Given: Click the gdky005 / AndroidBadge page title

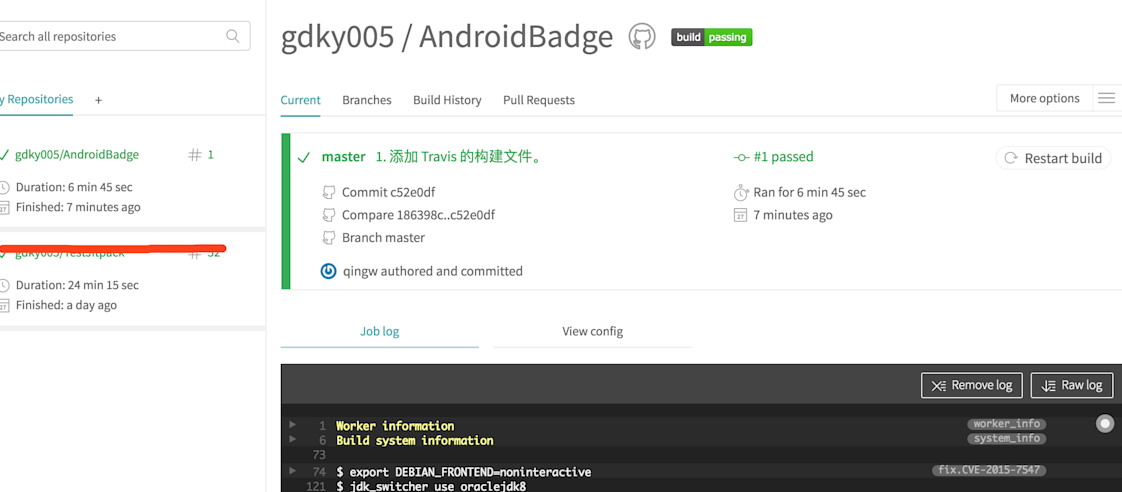Looking at the screenshot, I should click(x=447, y=37).
